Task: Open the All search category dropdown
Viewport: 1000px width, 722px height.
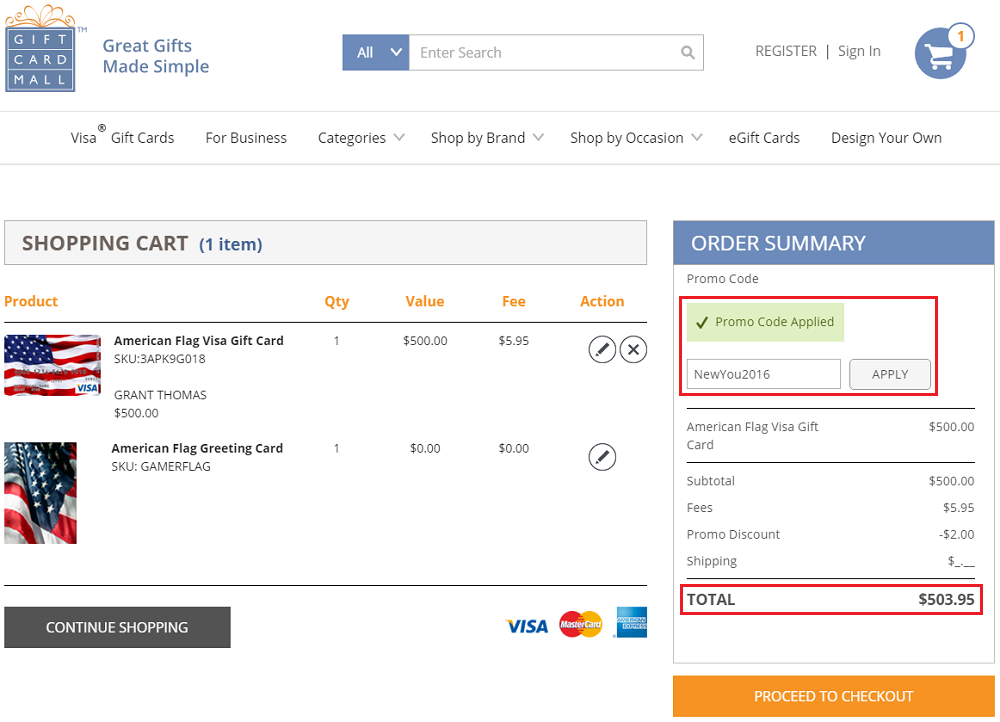Action: (x=376, y=52)
